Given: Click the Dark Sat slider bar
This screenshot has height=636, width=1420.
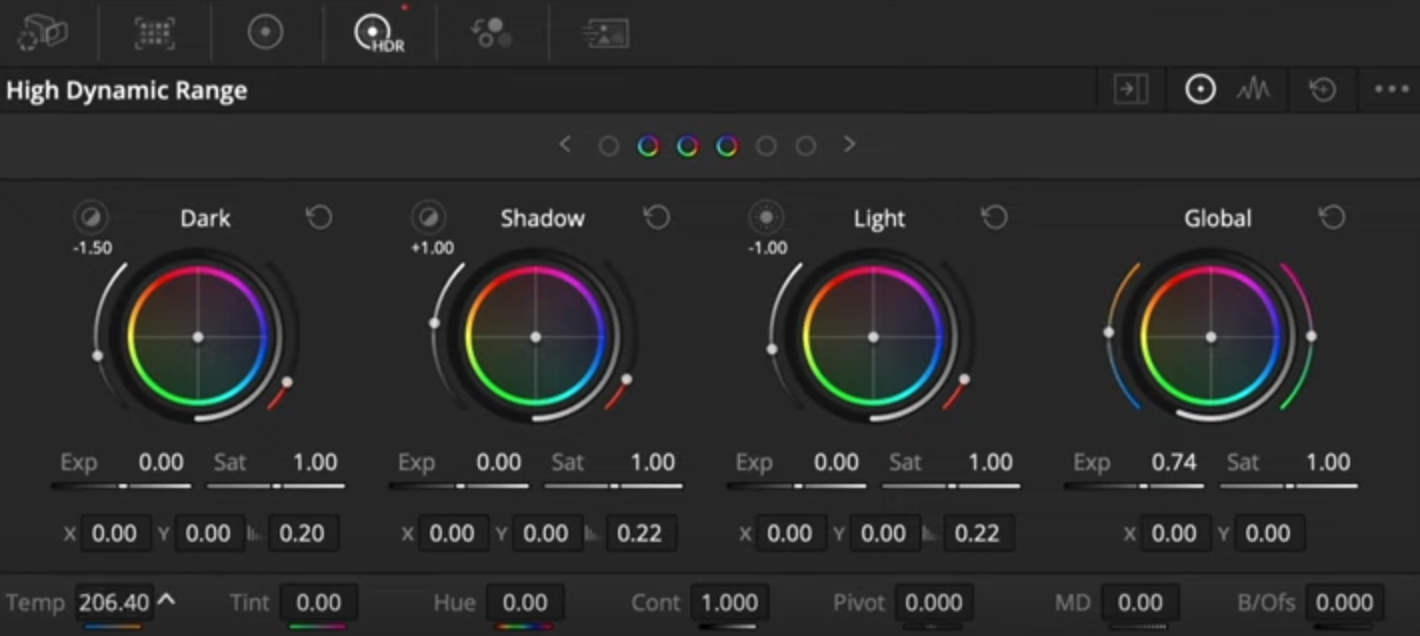Looking at the screenshot, I should (276, 487).
